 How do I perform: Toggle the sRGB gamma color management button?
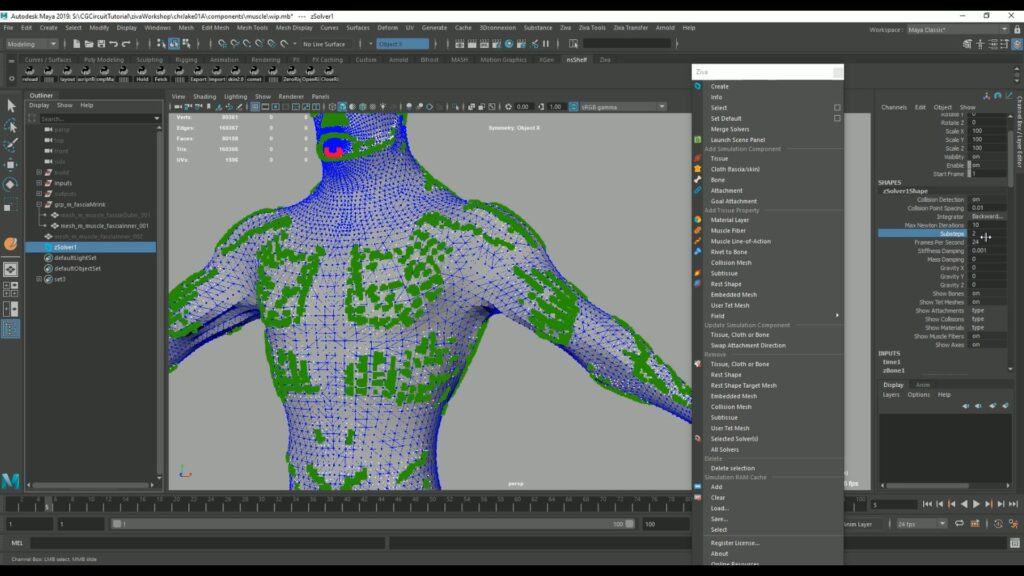click(573, 106)
